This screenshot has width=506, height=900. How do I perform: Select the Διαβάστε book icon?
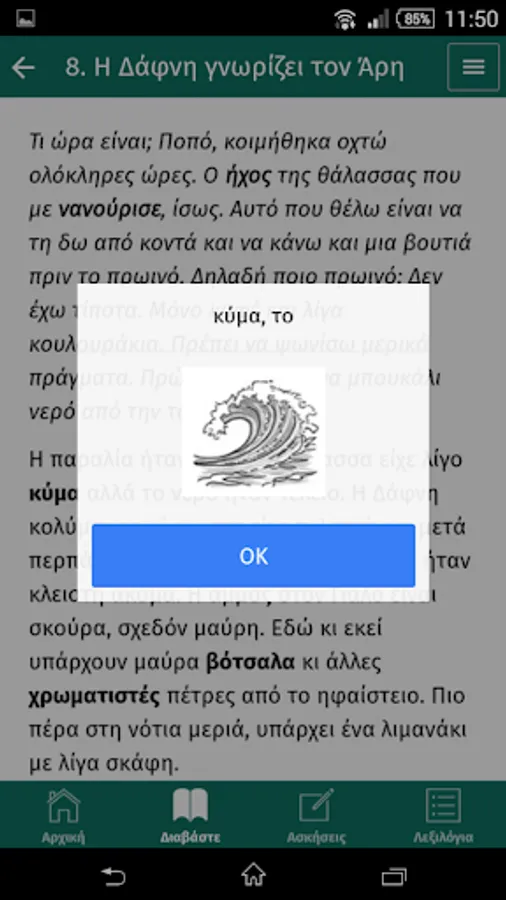190,815
